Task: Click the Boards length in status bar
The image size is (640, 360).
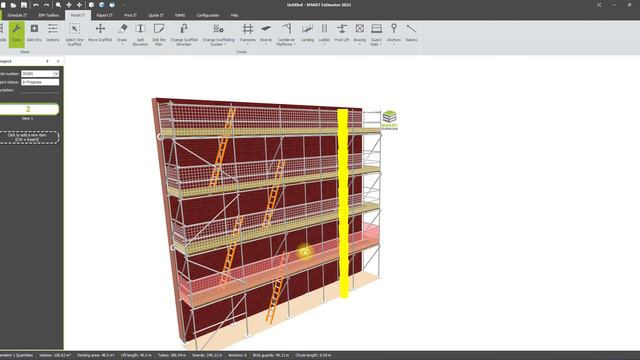Action: pyautogui.click(x=207, y=355)
